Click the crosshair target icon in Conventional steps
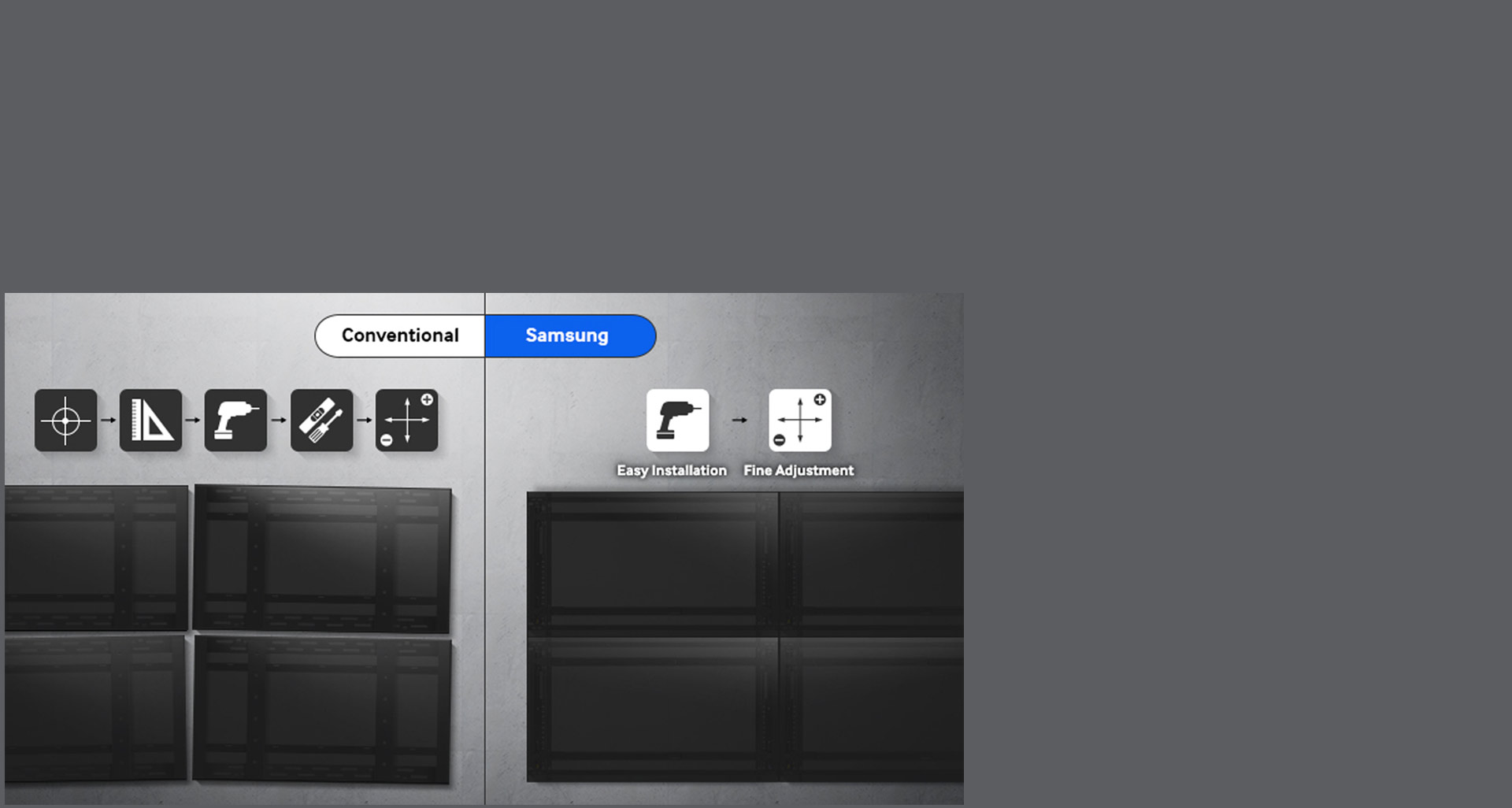 (65, 421)
